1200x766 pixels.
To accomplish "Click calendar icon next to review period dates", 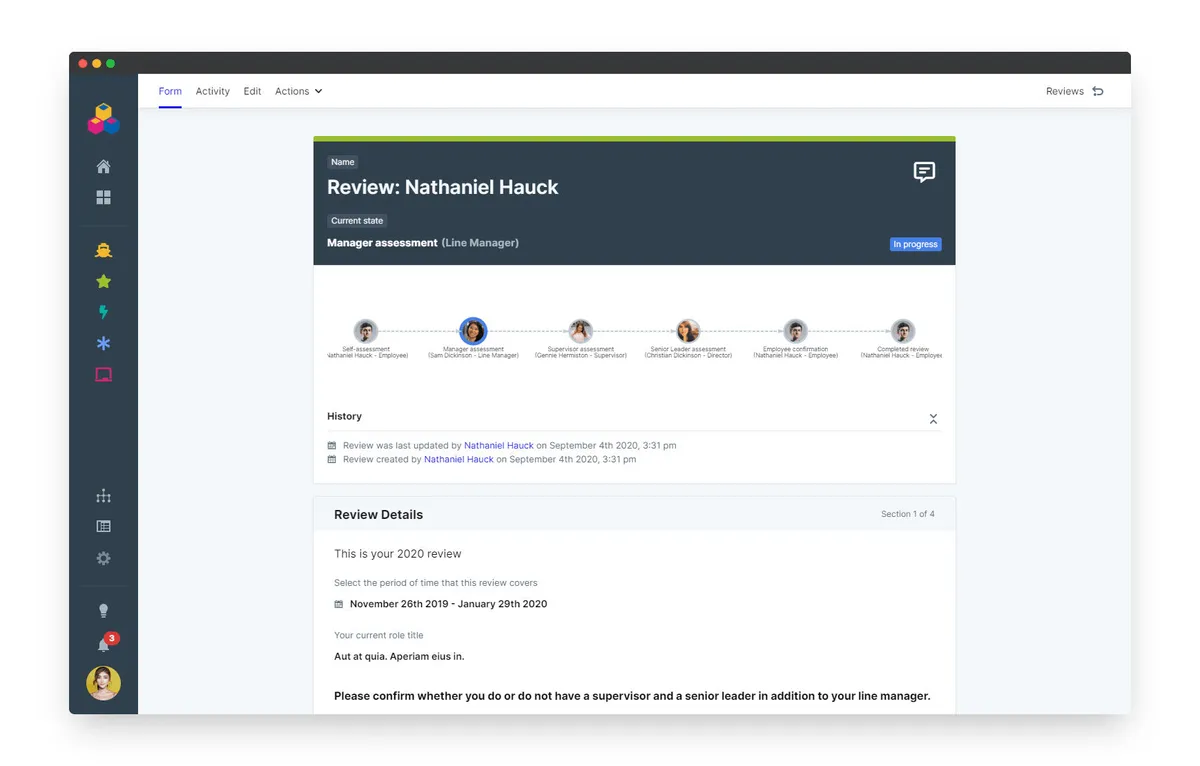I will coord(339,604).
